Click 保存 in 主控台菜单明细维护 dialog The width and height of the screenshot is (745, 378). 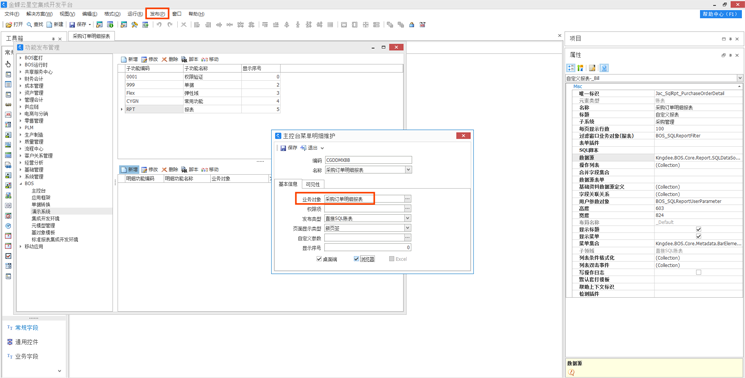(289, 148)
